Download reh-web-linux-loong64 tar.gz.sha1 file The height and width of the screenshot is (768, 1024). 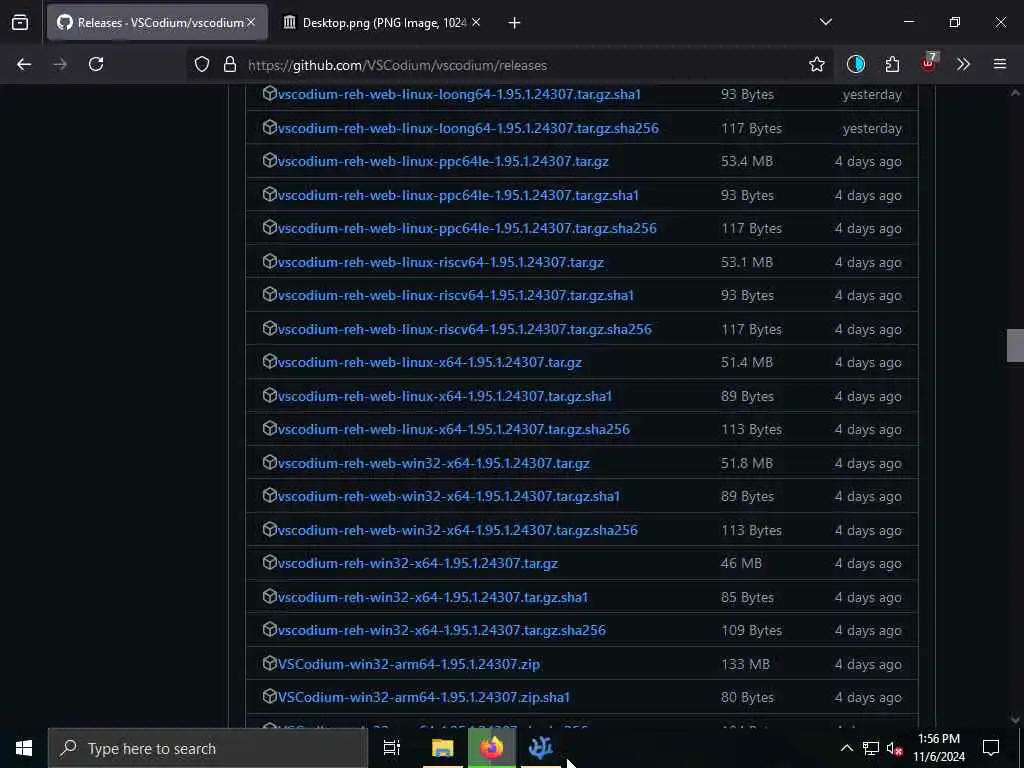coord(459,94)
